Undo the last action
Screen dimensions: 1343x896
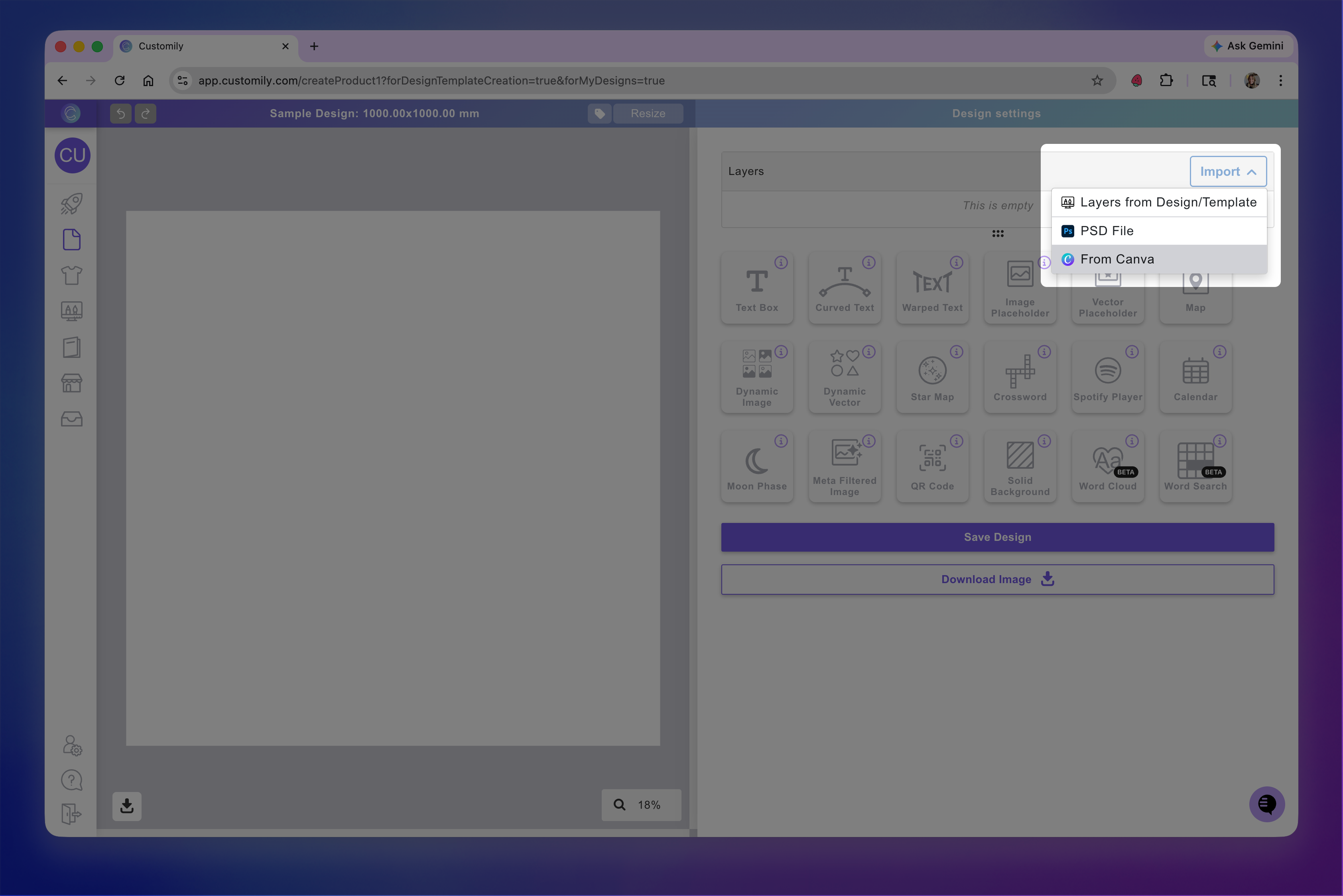click(121, 113)
